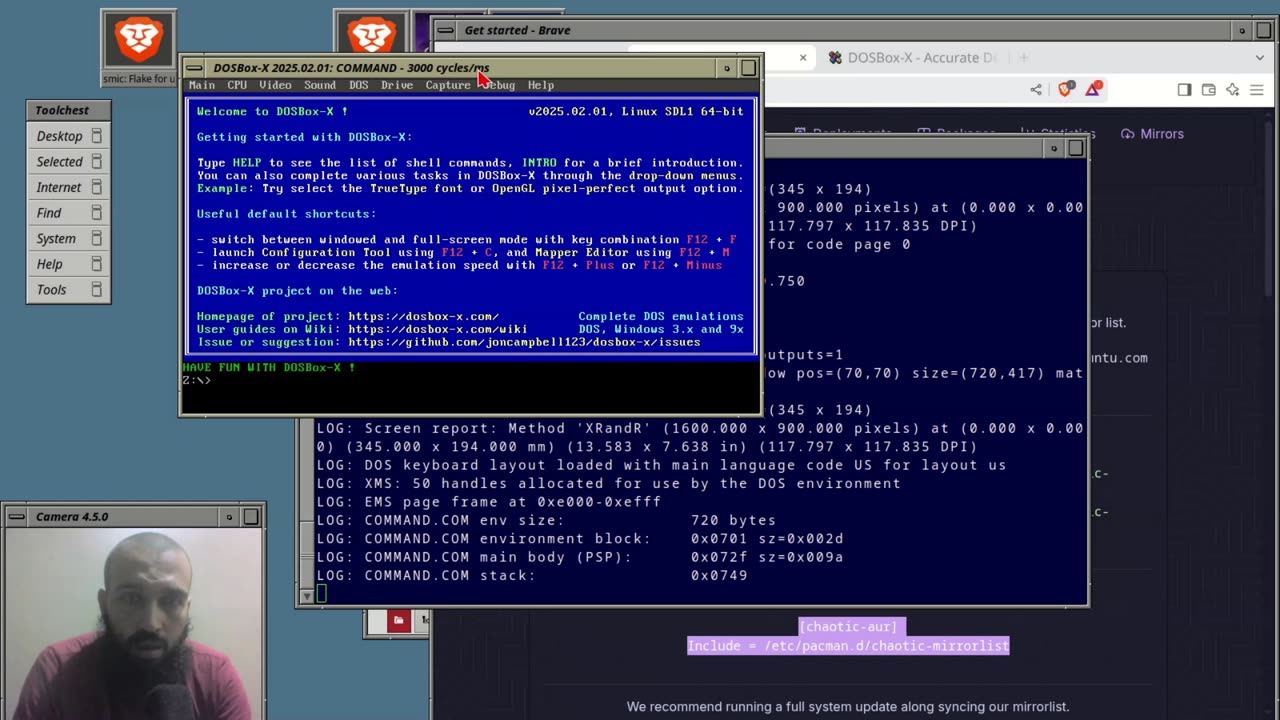Open the Find menu in Toolchest
The image size is (1280, 720).
68,213
